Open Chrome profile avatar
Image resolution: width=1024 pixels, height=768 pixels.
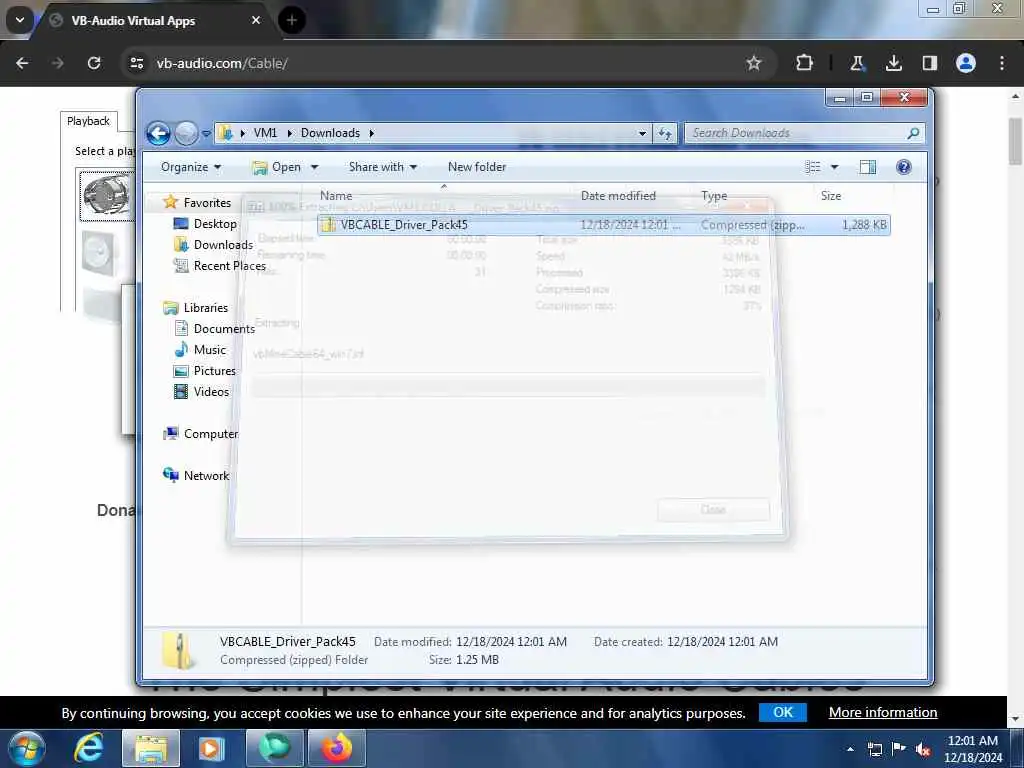(x=966, y=63)
